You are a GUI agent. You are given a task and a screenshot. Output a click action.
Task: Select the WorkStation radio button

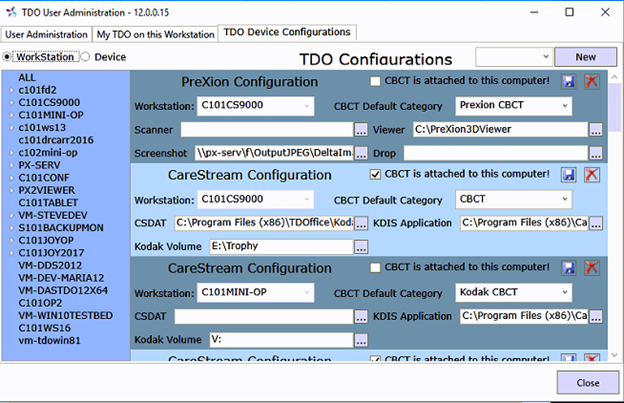point(10,57)
